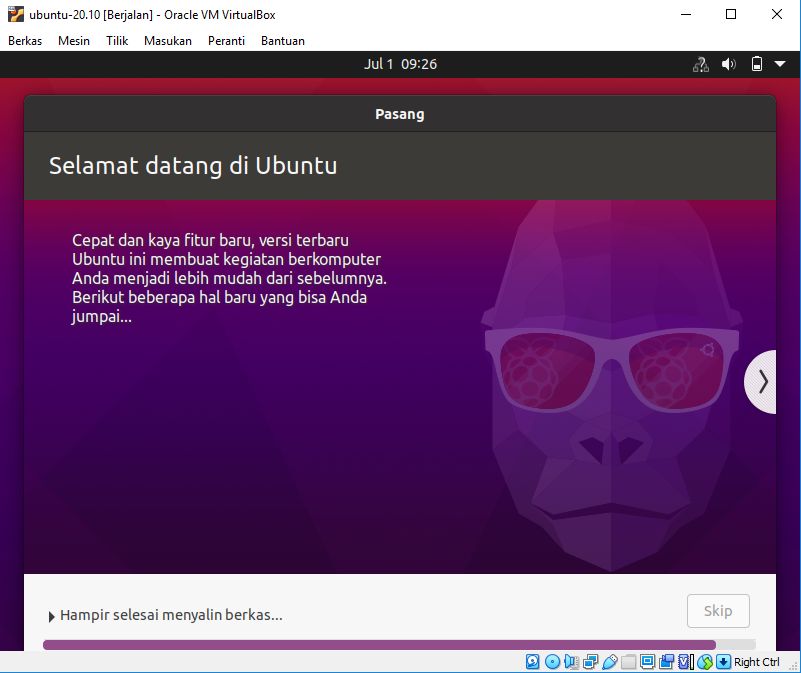The height and width of the screenshot is (673, 801).
Task: Click the Pasang installer title bar
Action: (x=399, y=114)
